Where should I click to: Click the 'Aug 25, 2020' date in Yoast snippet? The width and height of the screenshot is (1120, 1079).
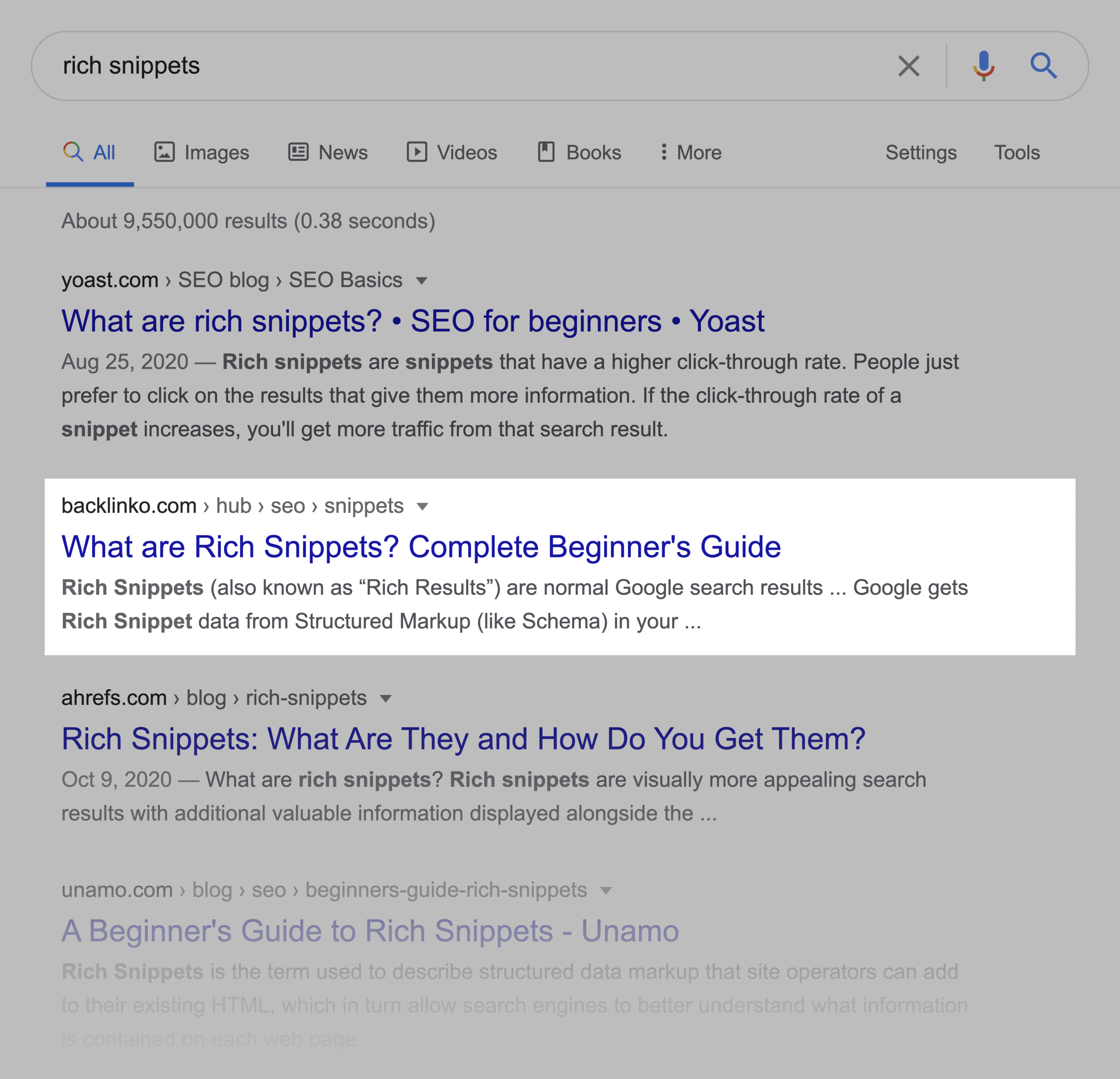pyautogui.click(x=125, y=362)
